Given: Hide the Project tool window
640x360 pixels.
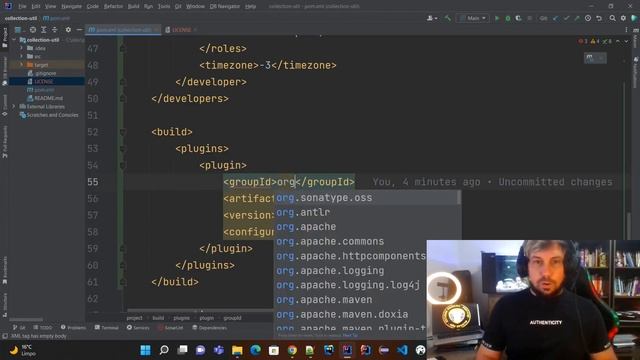Looking at the screenshot, I should 79,30.
